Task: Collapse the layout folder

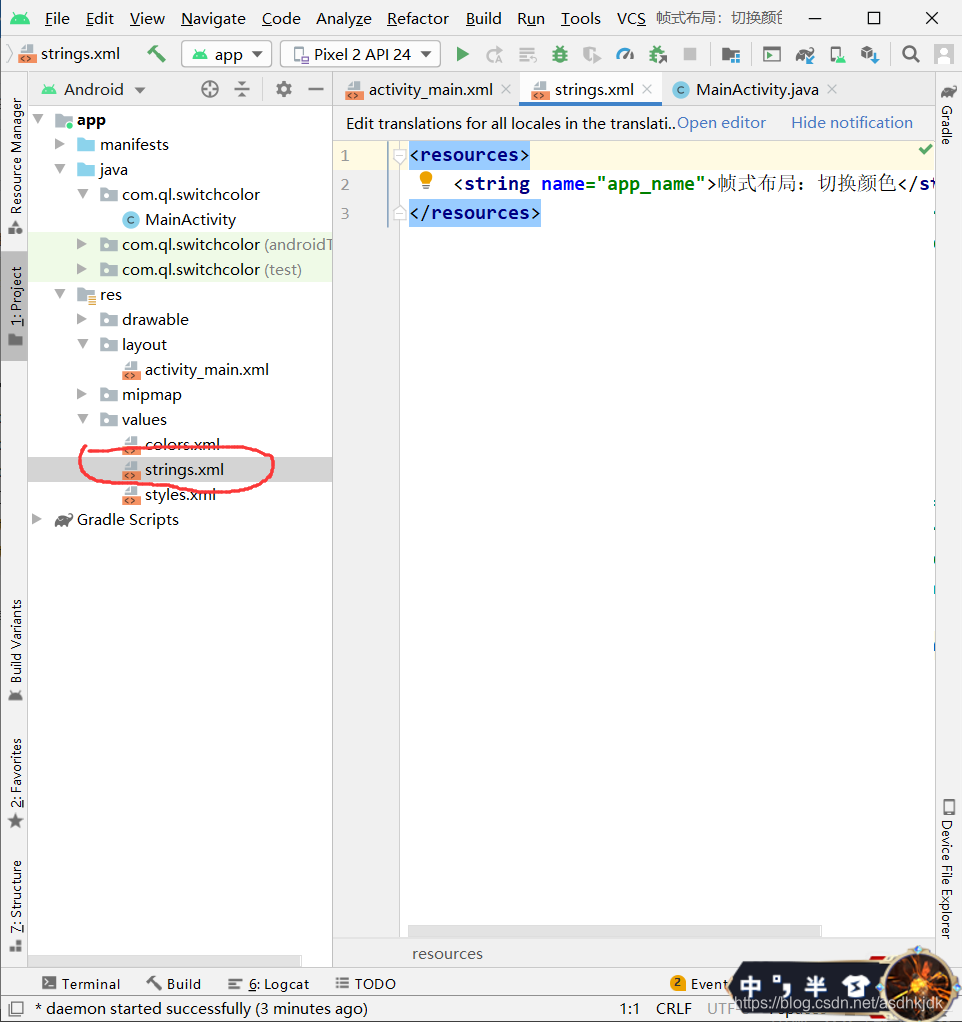Action: click(x=83, y=343)
